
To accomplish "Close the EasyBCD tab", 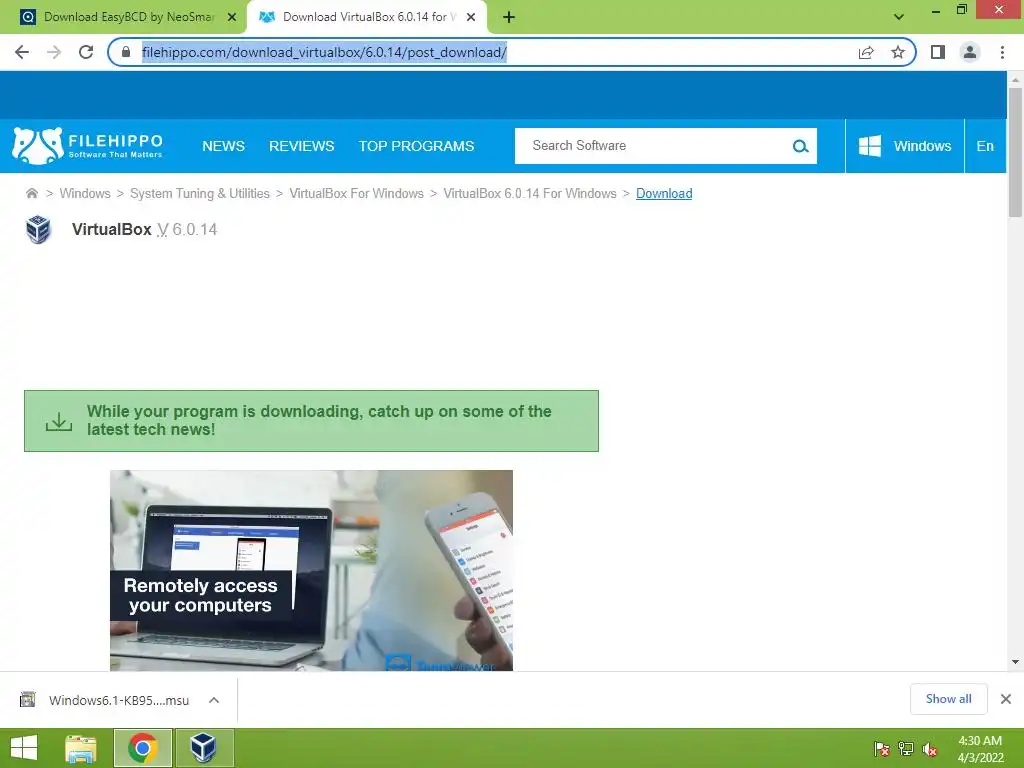I will 232,18.
